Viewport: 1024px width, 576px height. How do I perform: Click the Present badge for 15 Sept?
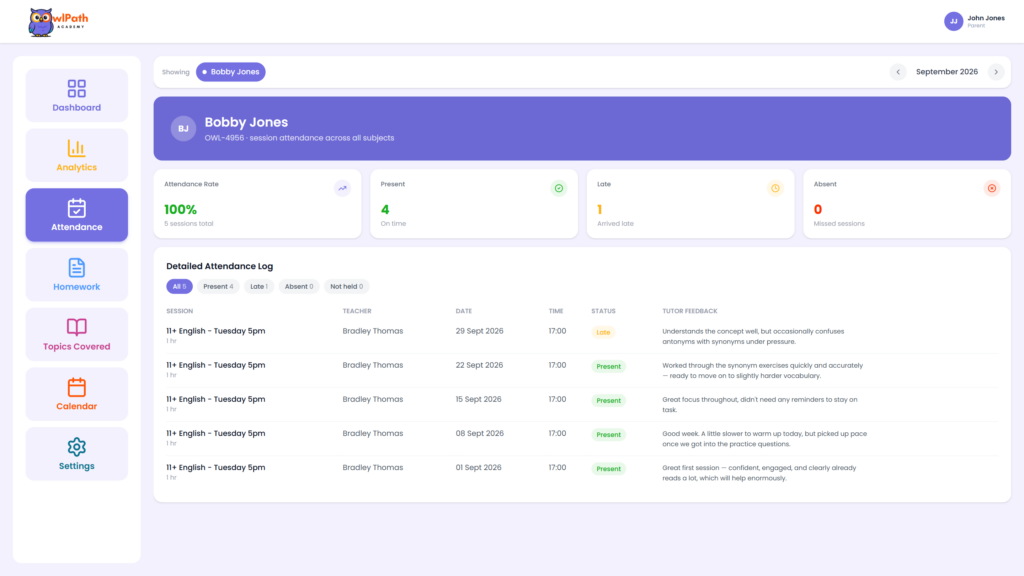[x=609, y=400]
